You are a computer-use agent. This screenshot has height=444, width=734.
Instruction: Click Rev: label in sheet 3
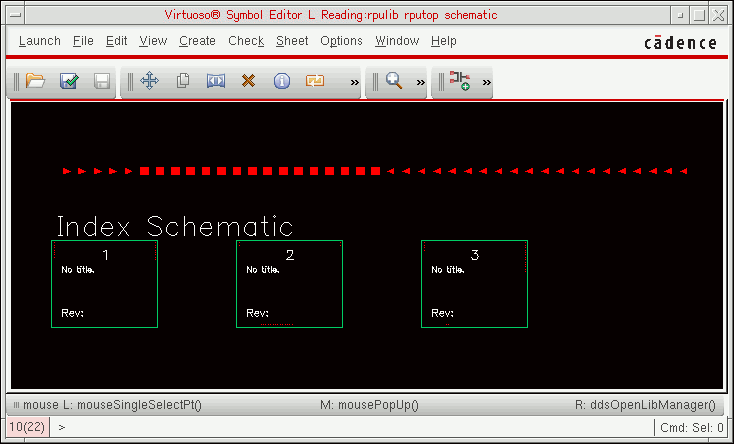click(x=442, y=313)
